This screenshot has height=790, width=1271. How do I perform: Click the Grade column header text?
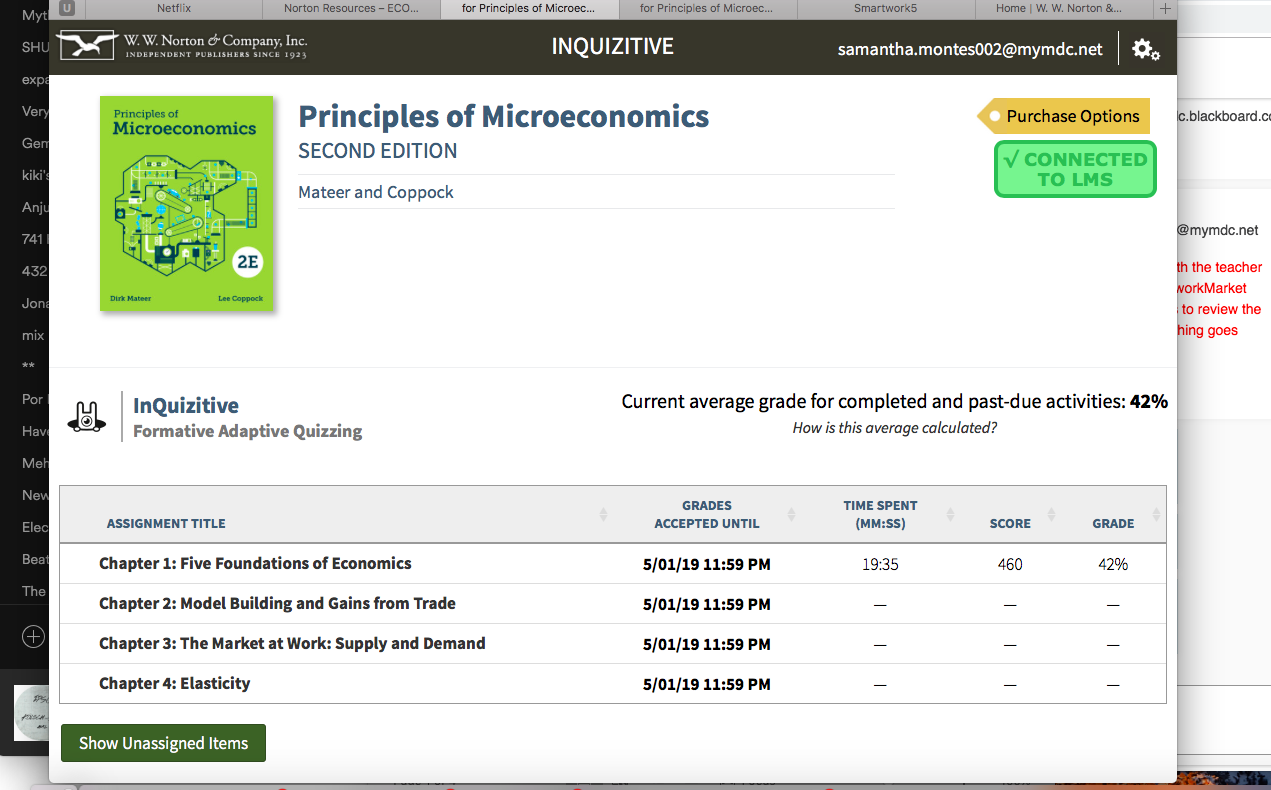1113,523
